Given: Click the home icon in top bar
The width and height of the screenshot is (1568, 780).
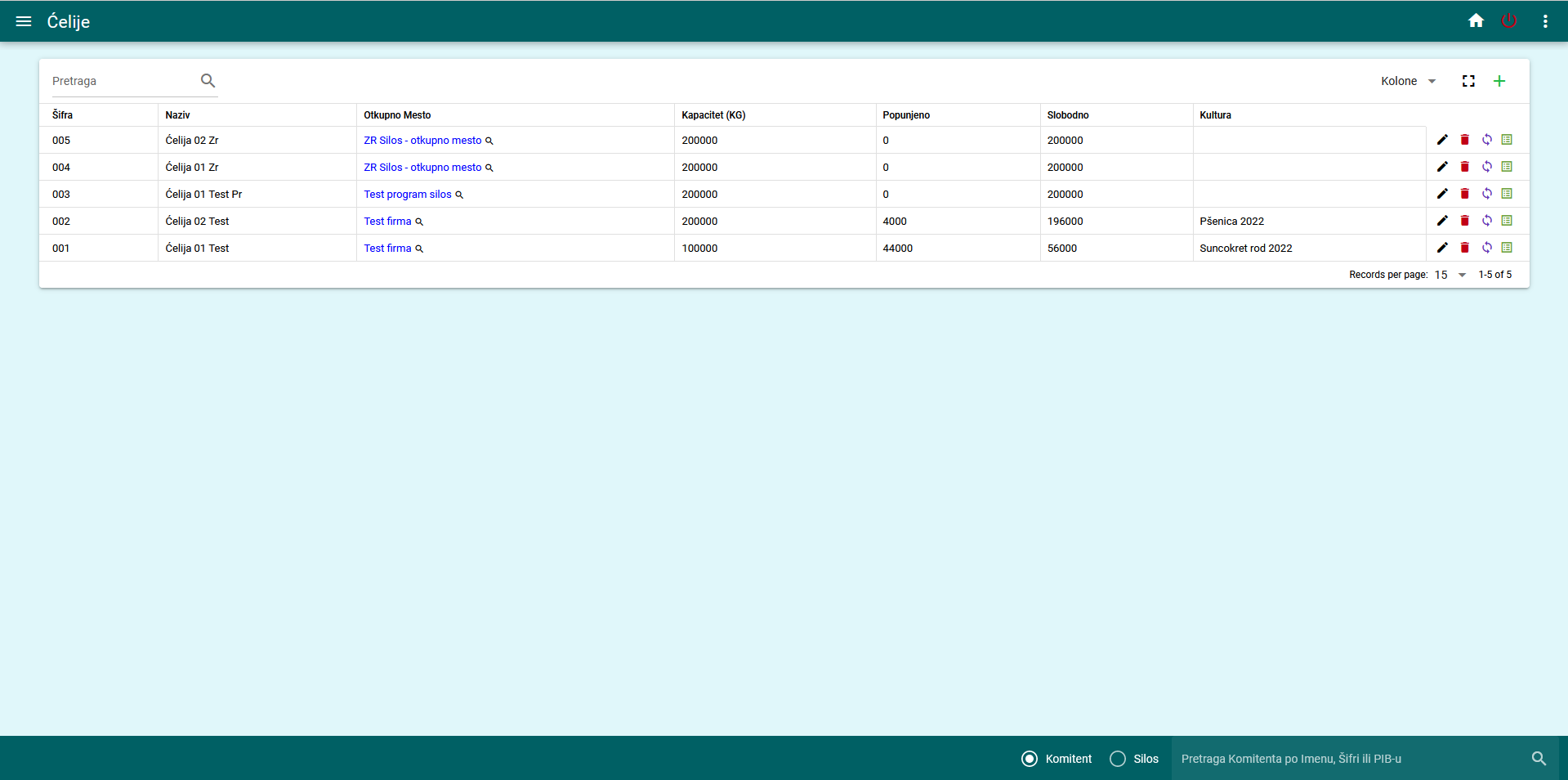Looking at the screenshot, I should tap(1476, 20).
